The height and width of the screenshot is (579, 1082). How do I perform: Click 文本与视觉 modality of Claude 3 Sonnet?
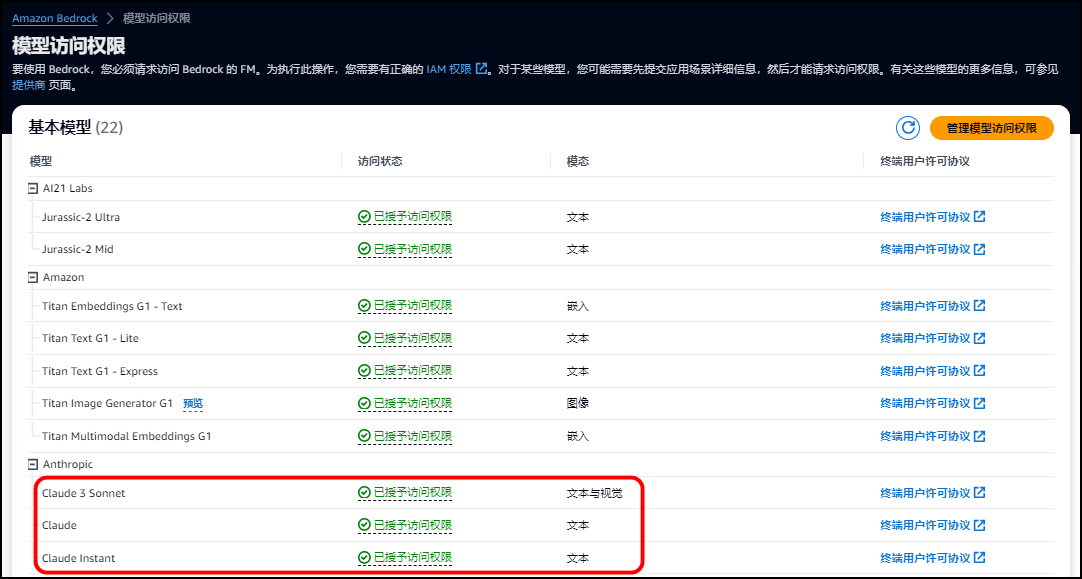pos(594,493)
